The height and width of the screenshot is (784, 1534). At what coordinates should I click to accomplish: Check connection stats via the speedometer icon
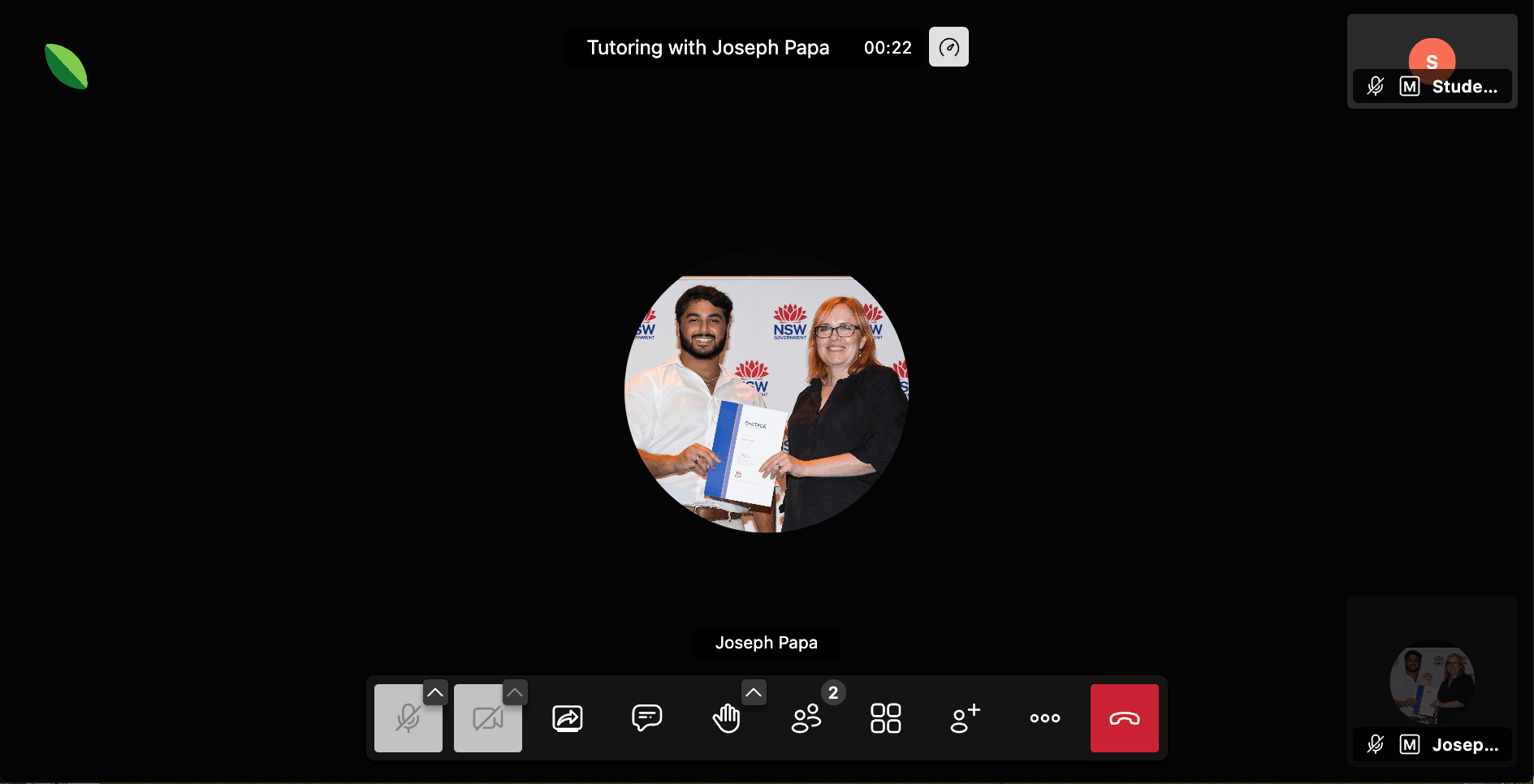tap(948, 46)
